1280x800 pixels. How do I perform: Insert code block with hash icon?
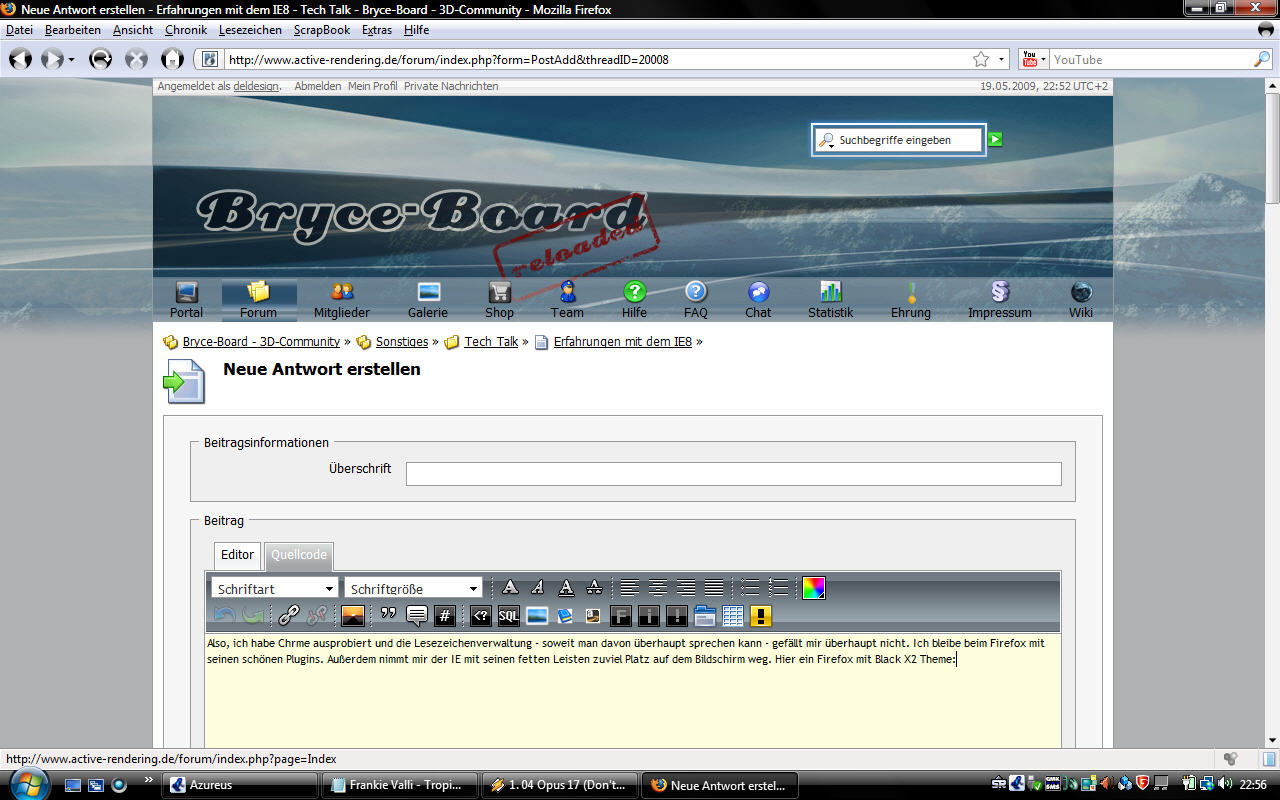click(x=445, y=616)
